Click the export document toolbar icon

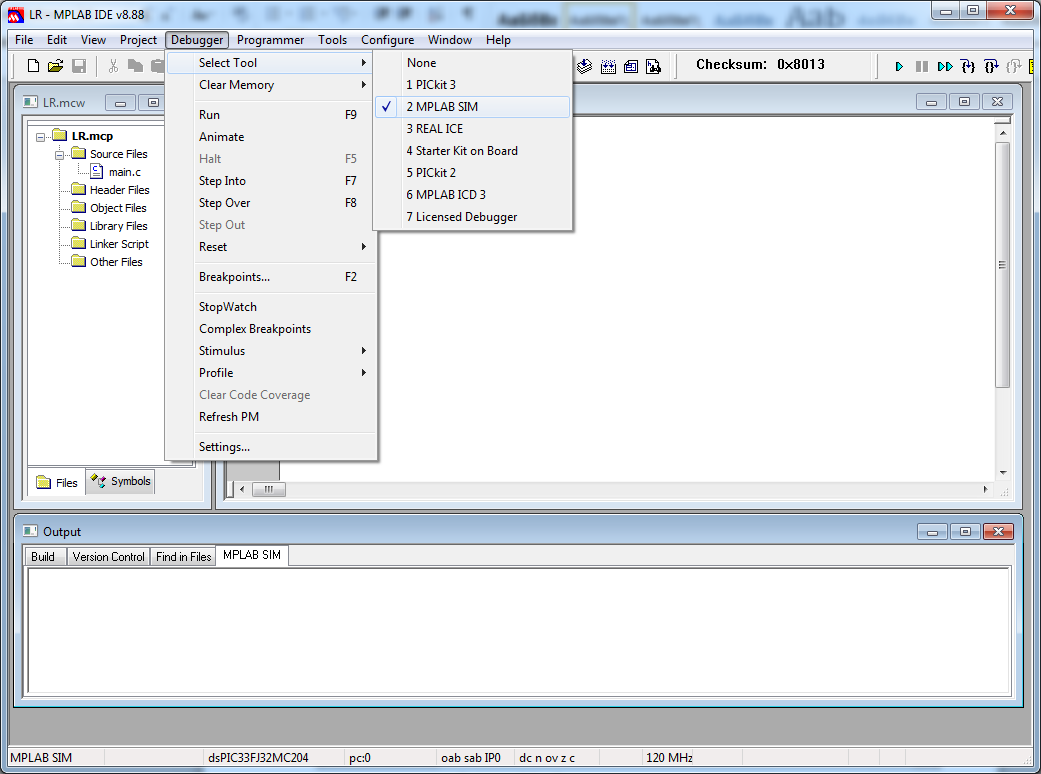(653, 66)
